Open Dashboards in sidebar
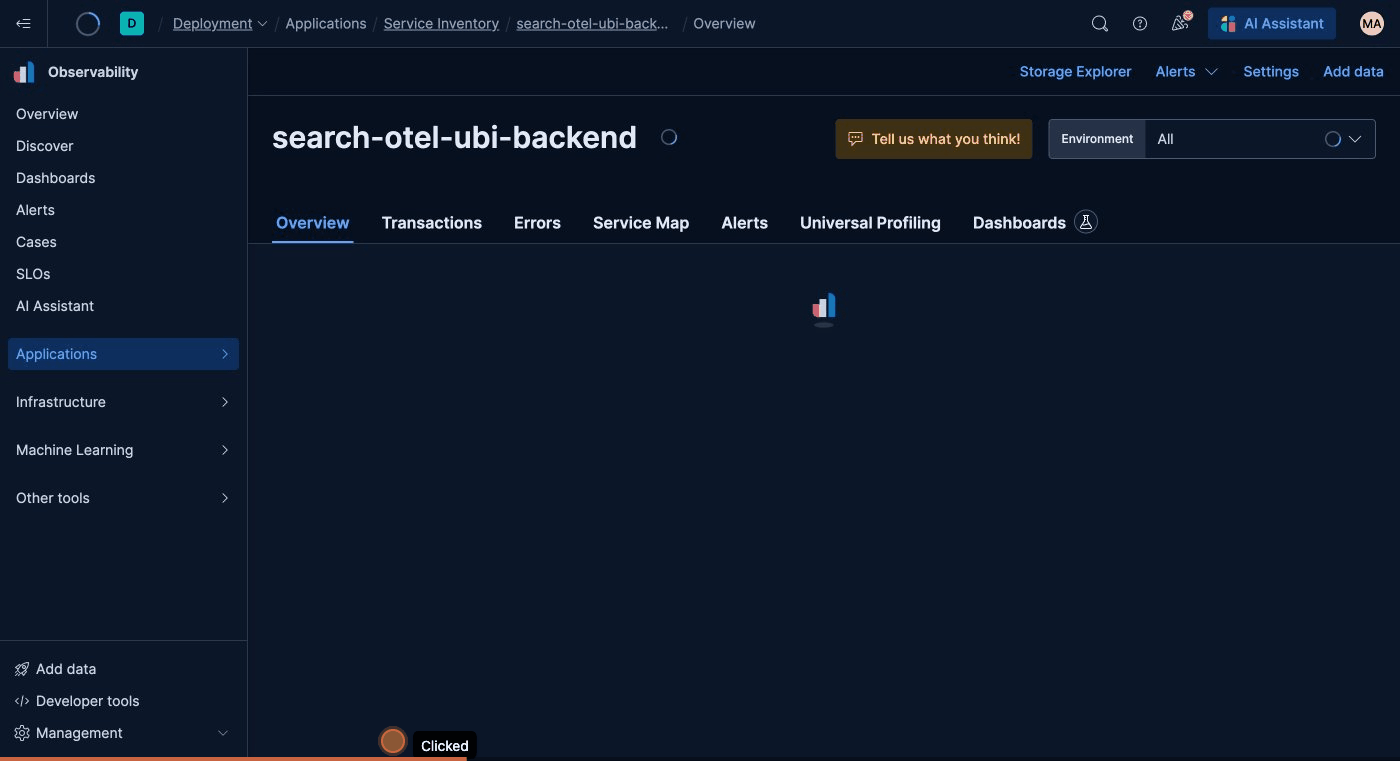1400x761 pixels. [x=56, y=178]
